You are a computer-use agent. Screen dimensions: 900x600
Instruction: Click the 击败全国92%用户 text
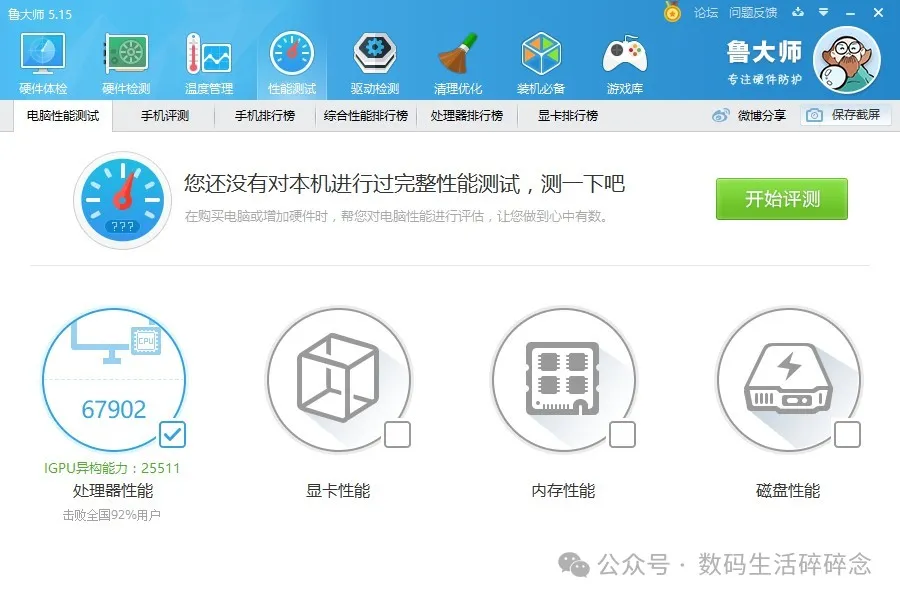point(112,515)
